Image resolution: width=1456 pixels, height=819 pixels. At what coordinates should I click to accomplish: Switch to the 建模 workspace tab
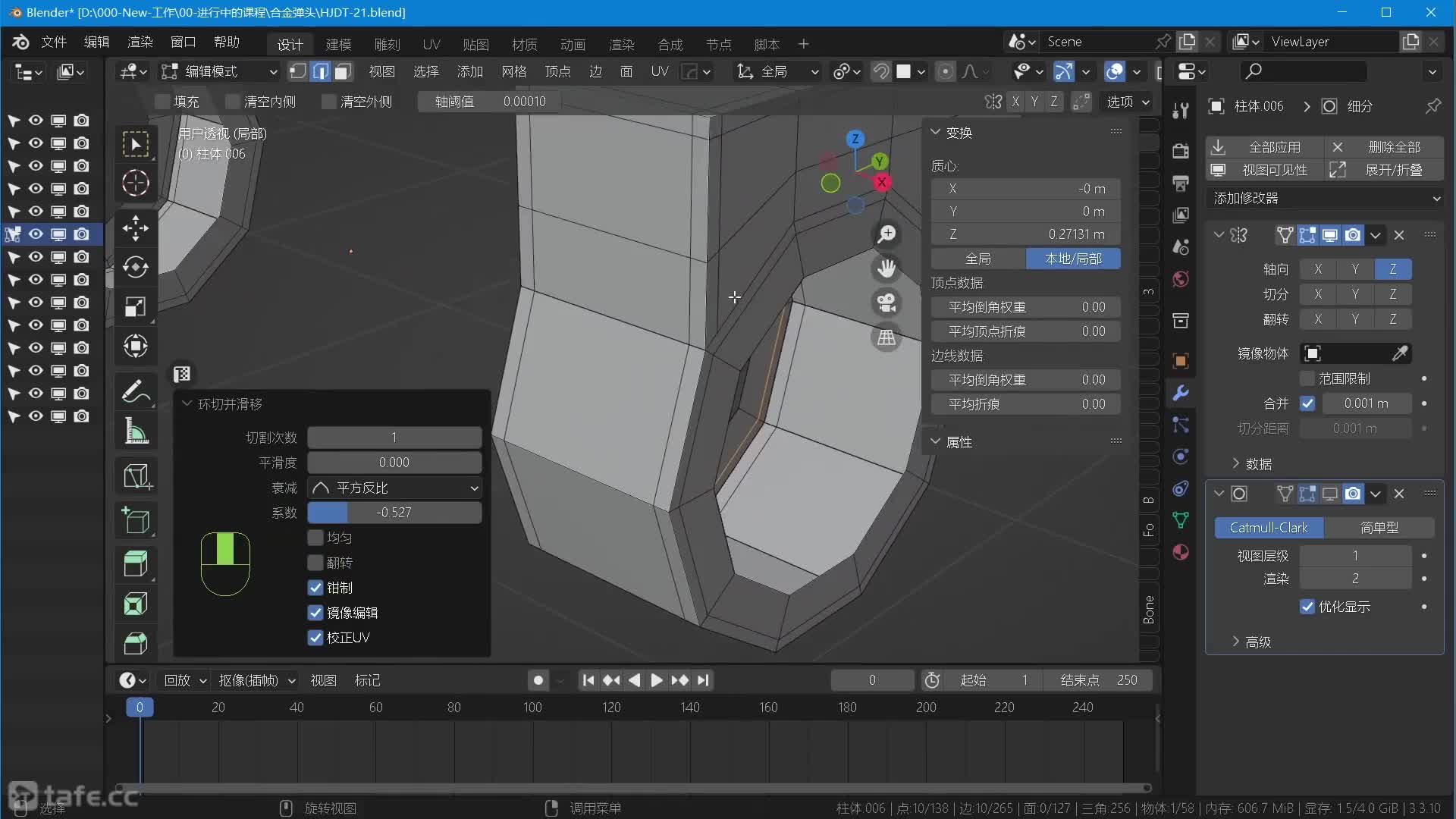coord(338,44)
